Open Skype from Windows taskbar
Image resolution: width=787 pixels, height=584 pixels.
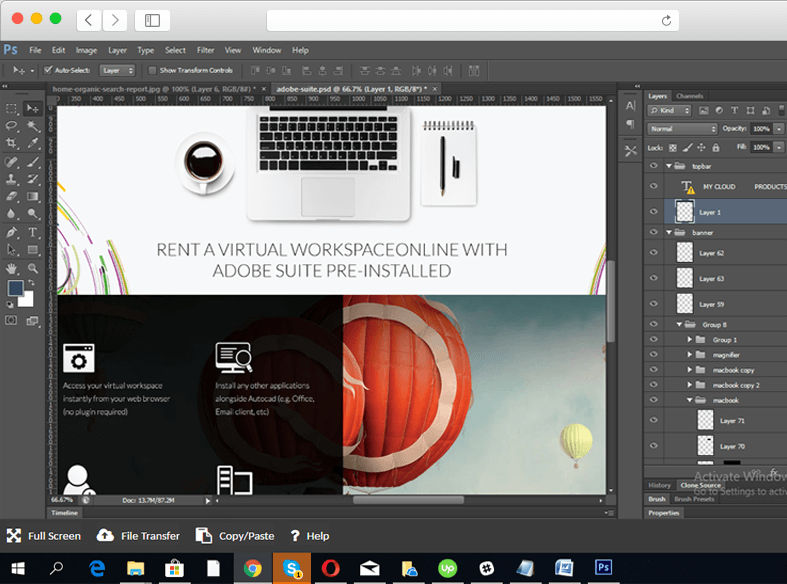(292, 568)
